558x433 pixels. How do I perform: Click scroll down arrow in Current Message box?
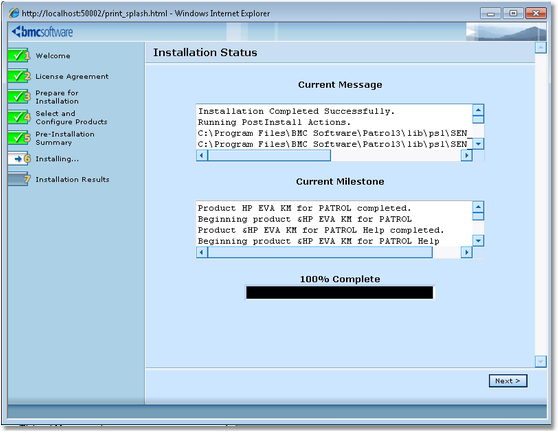[x=478, y=144]
